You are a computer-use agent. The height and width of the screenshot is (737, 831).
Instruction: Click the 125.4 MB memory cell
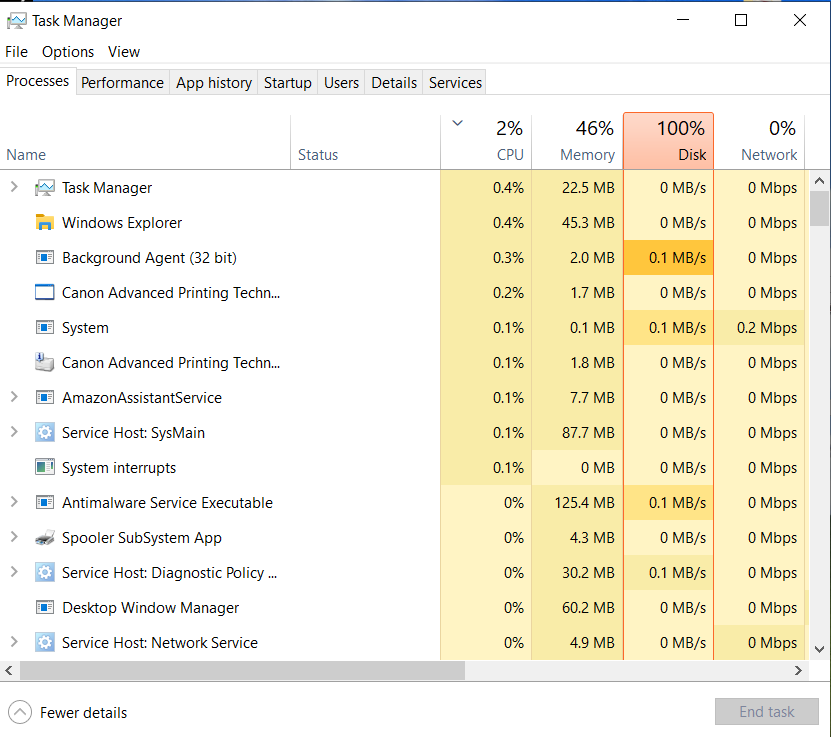(577, 502)
